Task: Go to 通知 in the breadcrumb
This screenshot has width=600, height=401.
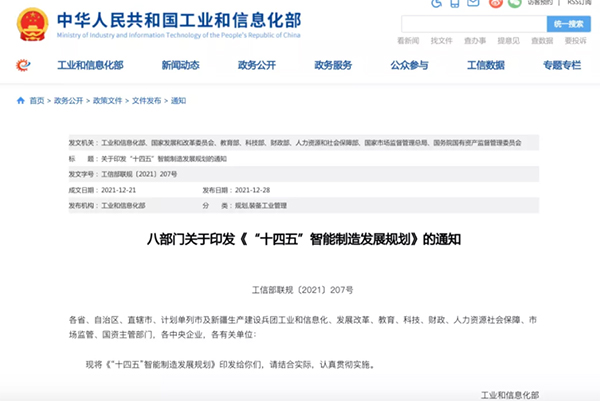Action: 178,101
